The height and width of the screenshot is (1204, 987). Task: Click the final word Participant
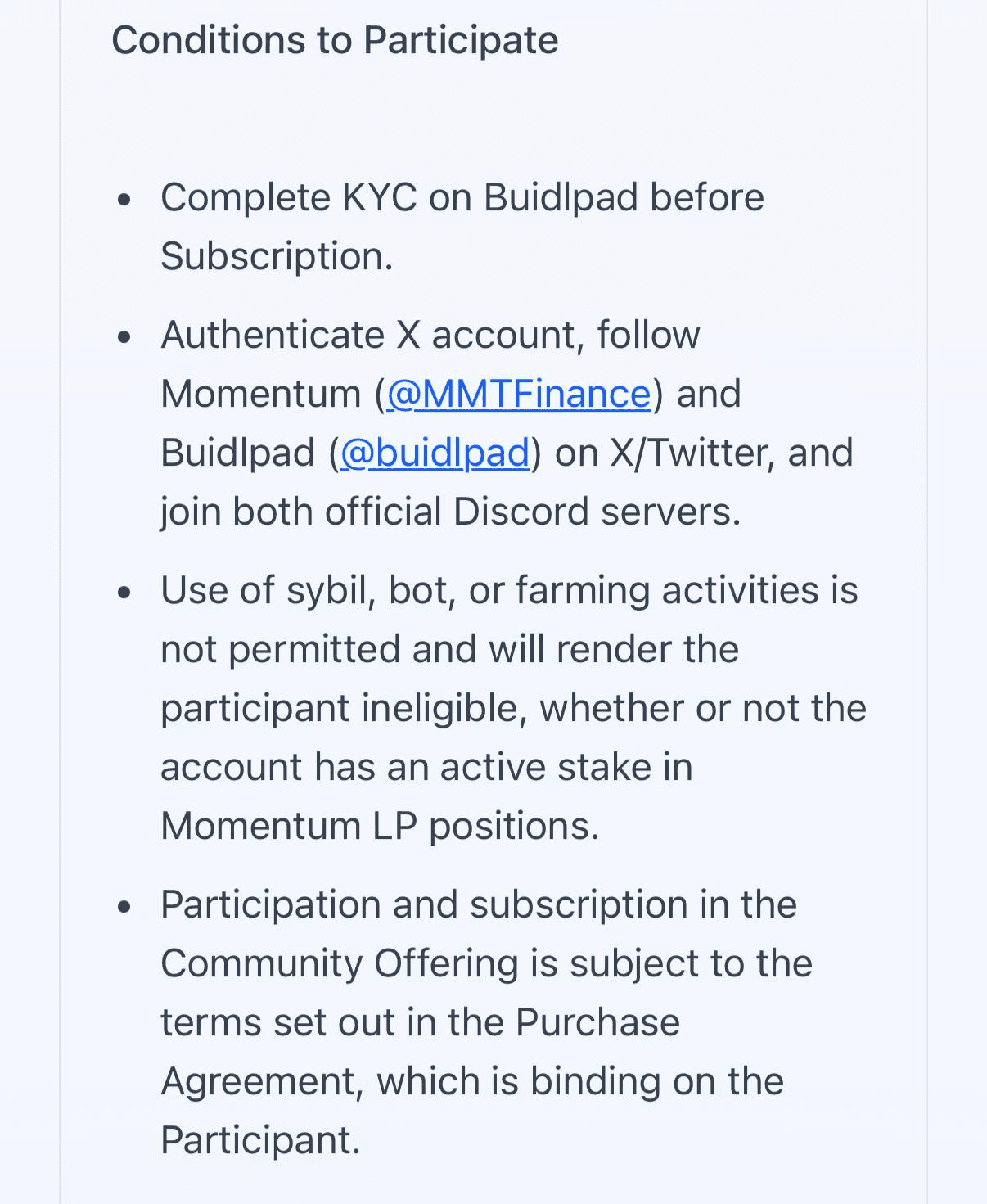(x=259, y=1141)
